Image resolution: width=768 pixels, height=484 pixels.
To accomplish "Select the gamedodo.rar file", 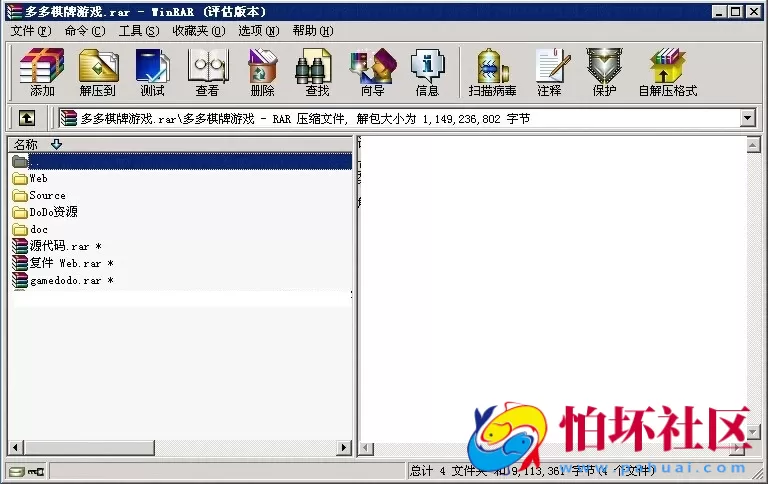I will click(64, 281).
